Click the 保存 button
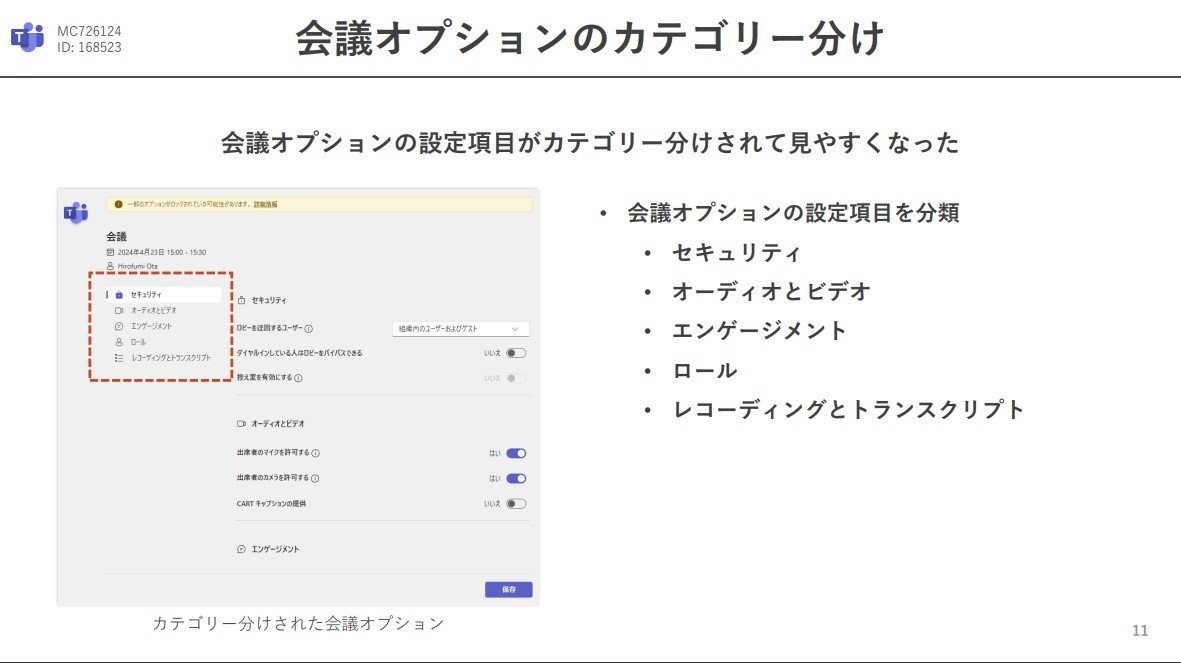 pyautogui.click(x=508, y=589)
